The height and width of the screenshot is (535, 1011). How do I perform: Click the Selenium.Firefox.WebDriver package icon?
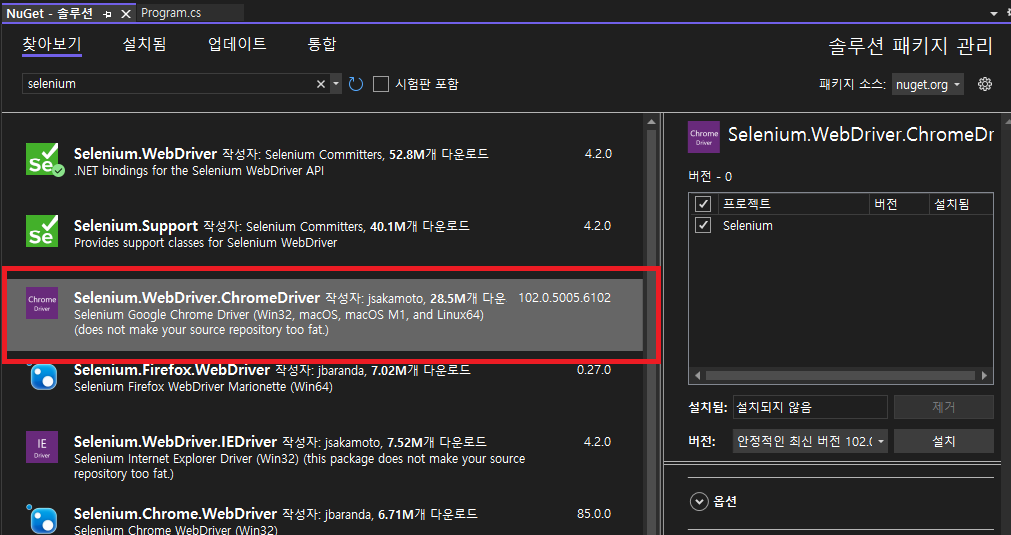tap(43, 375)
